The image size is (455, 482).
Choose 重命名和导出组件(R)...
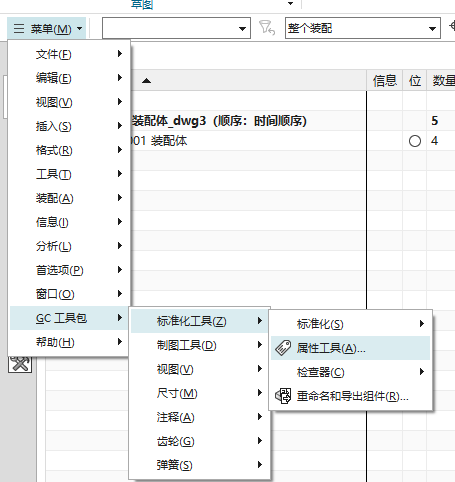click(350, 396)
